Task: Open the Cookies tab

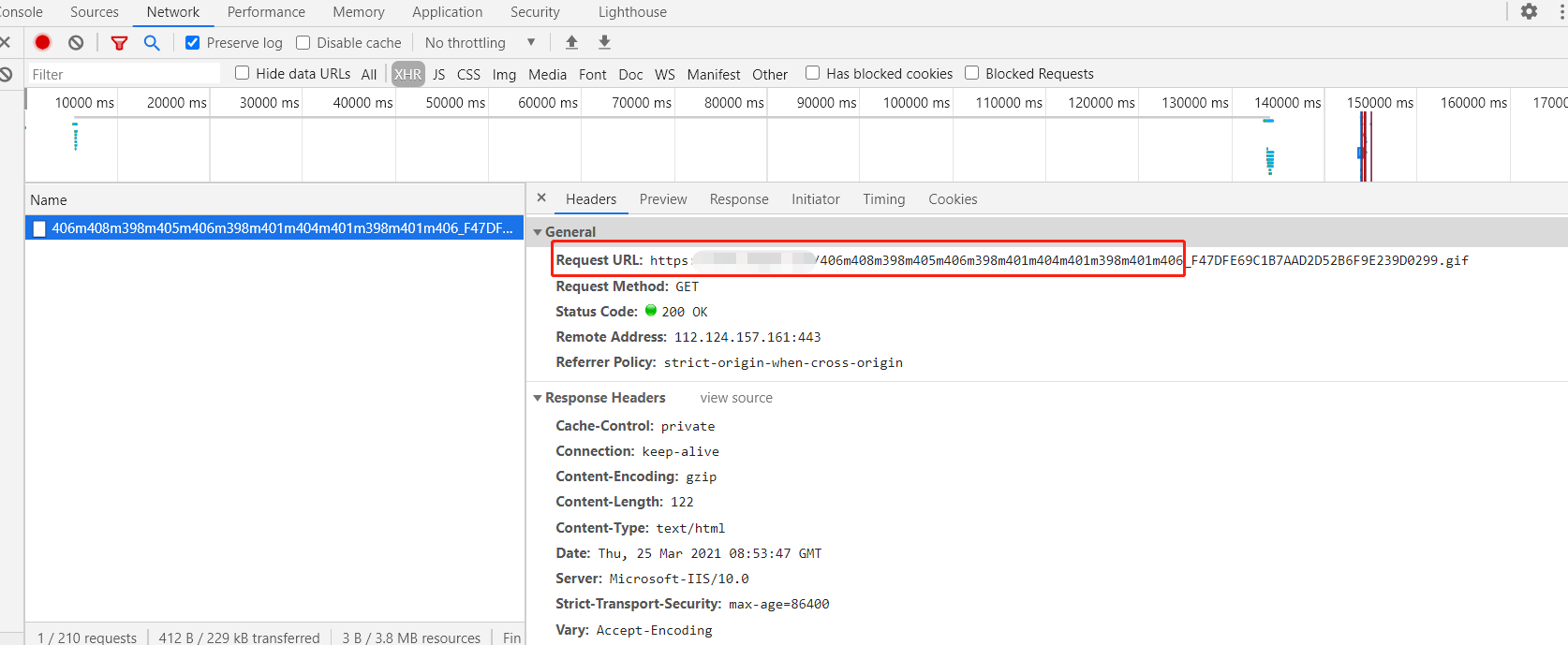Action: point(953,199)
